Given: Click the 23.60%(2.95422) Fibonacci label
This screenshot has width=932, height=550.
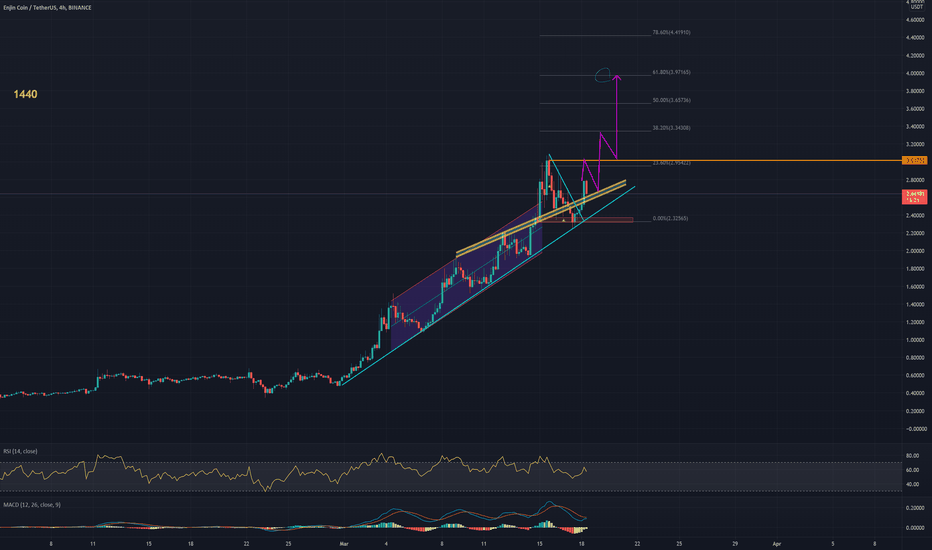Looking at the screenshot, I should tap(671, 163).
